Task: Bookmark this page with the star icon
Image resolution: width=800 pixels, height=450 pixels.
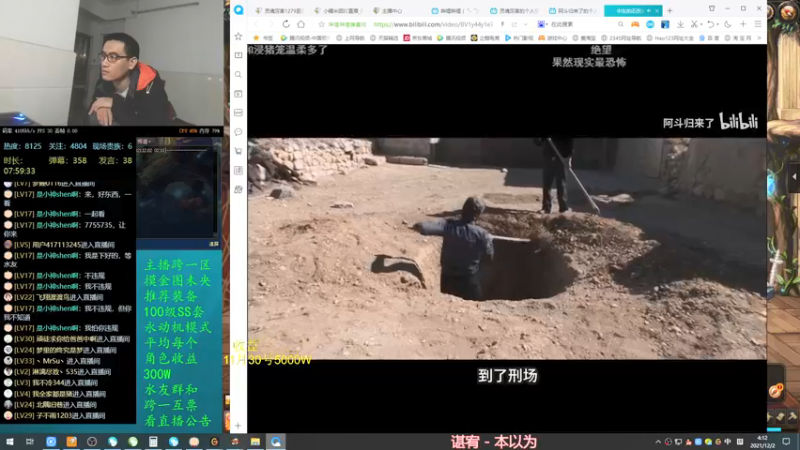Action: pyautogui.click(x=321, y=24)
